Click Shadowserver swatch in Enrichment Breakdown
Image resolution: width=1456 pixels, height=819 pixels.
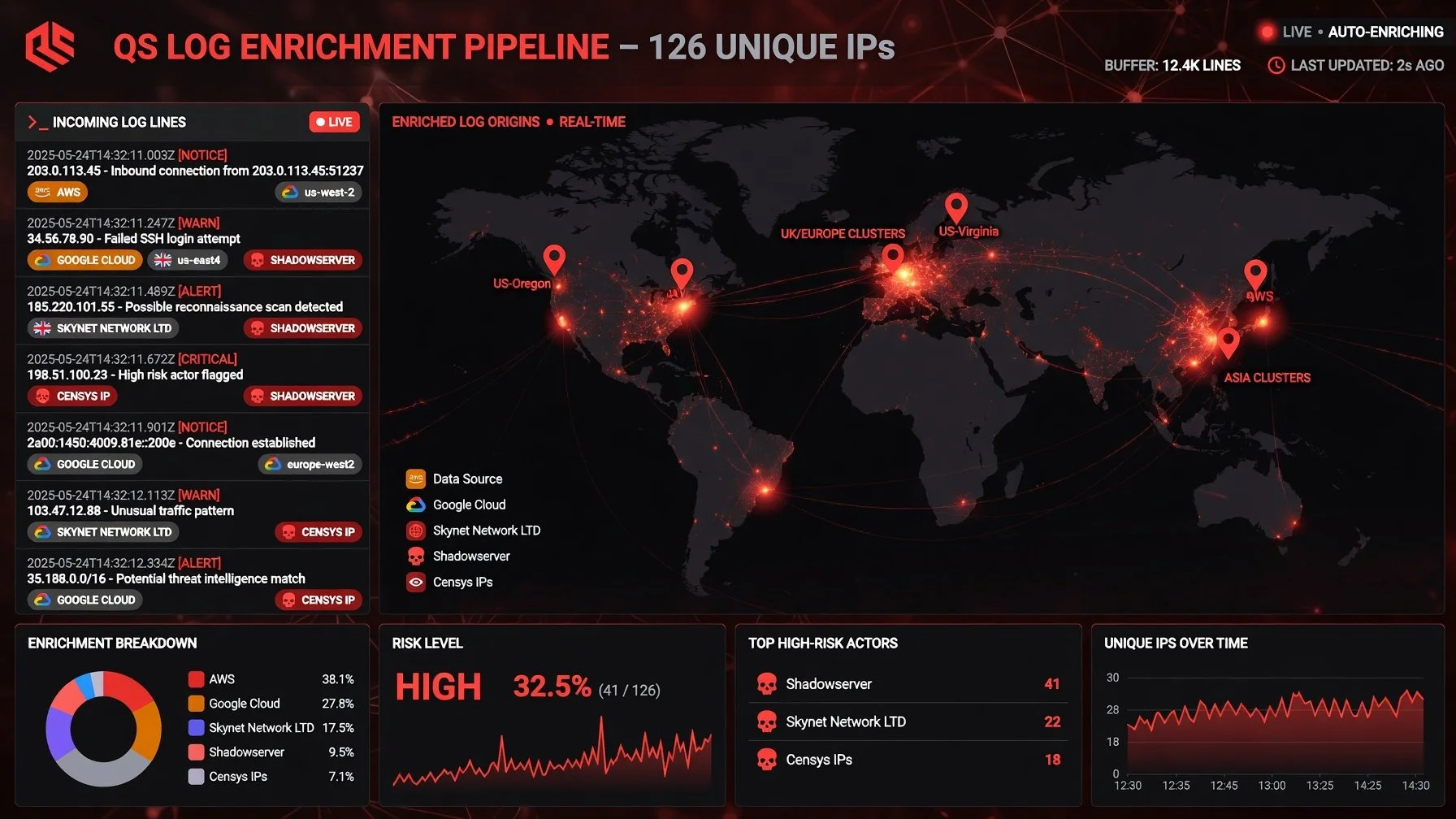(196, 752)
